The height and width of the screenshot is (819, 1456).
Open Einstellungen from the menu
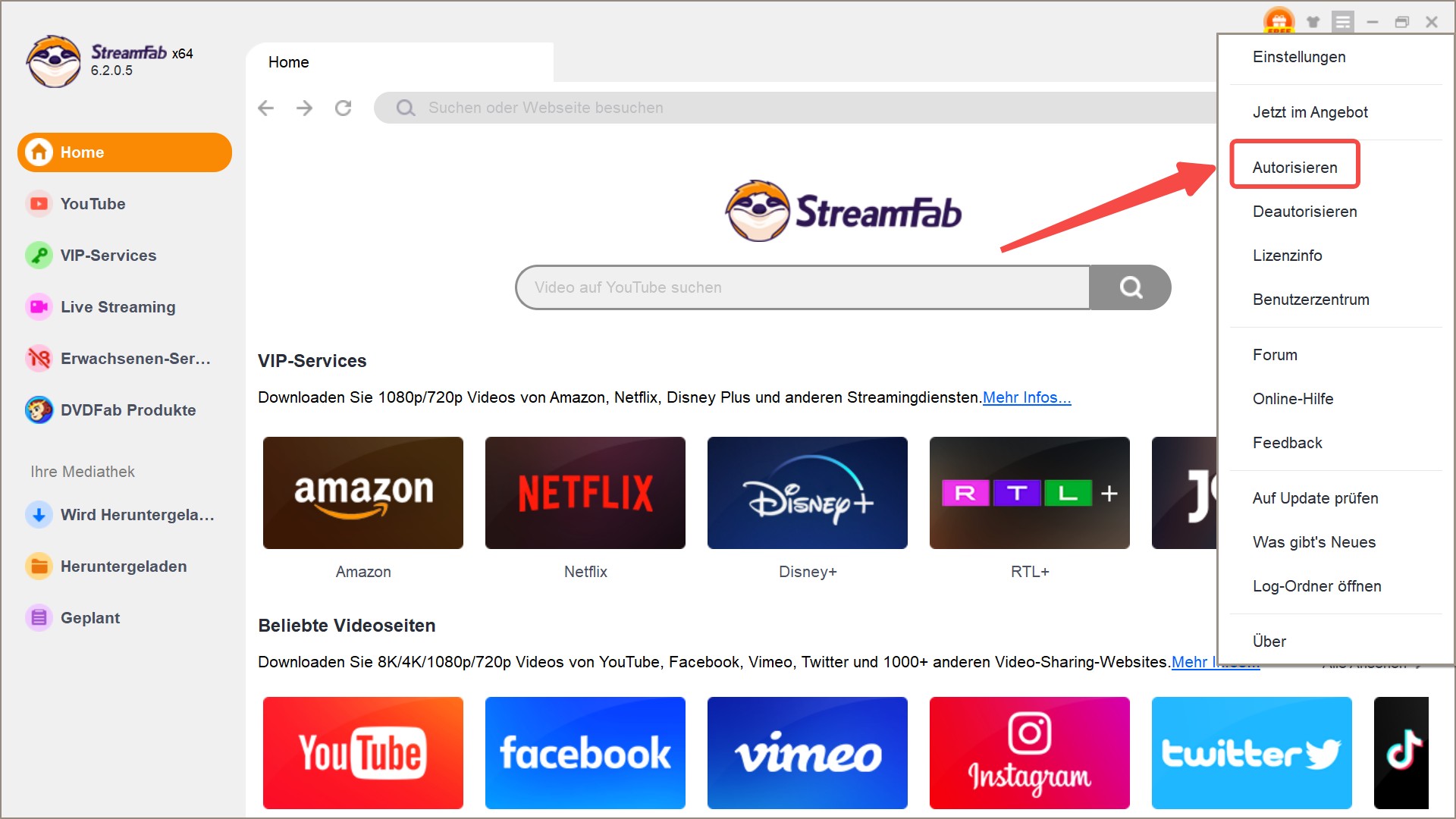tap(1300, 57)
